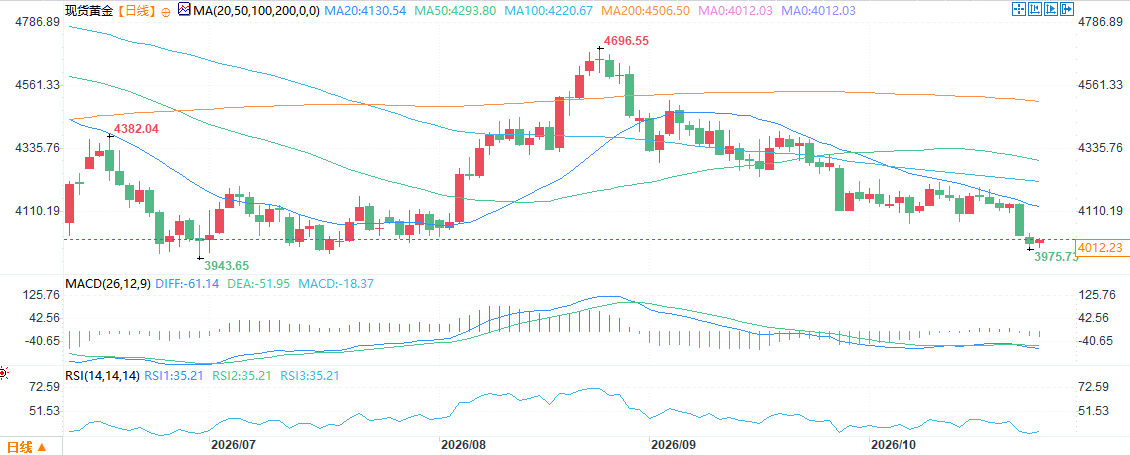Click the 4110.19 right axis price label
Image resolution: width=1130 pixels, height=455 pixels.
(x=1100, y=211)
